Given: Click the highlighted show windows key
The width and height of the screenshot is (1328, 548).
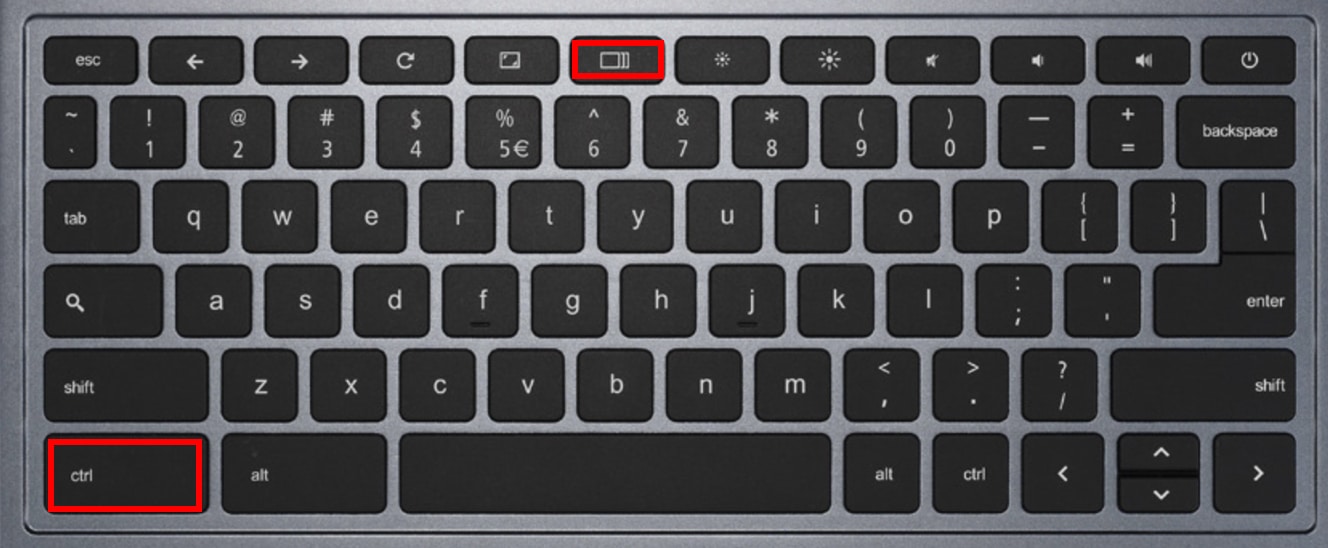Looking at the screenshot, I should tap(616, 60).
